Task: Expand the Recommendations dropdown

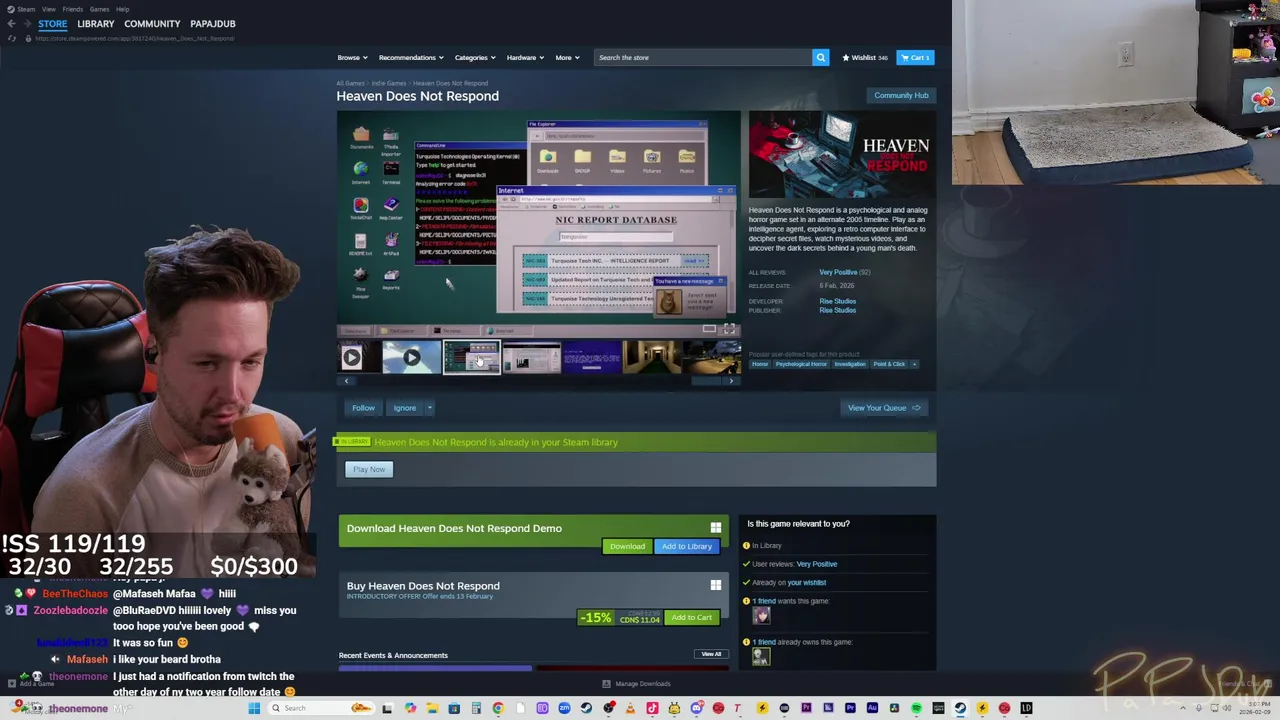Action: [410, 57]
